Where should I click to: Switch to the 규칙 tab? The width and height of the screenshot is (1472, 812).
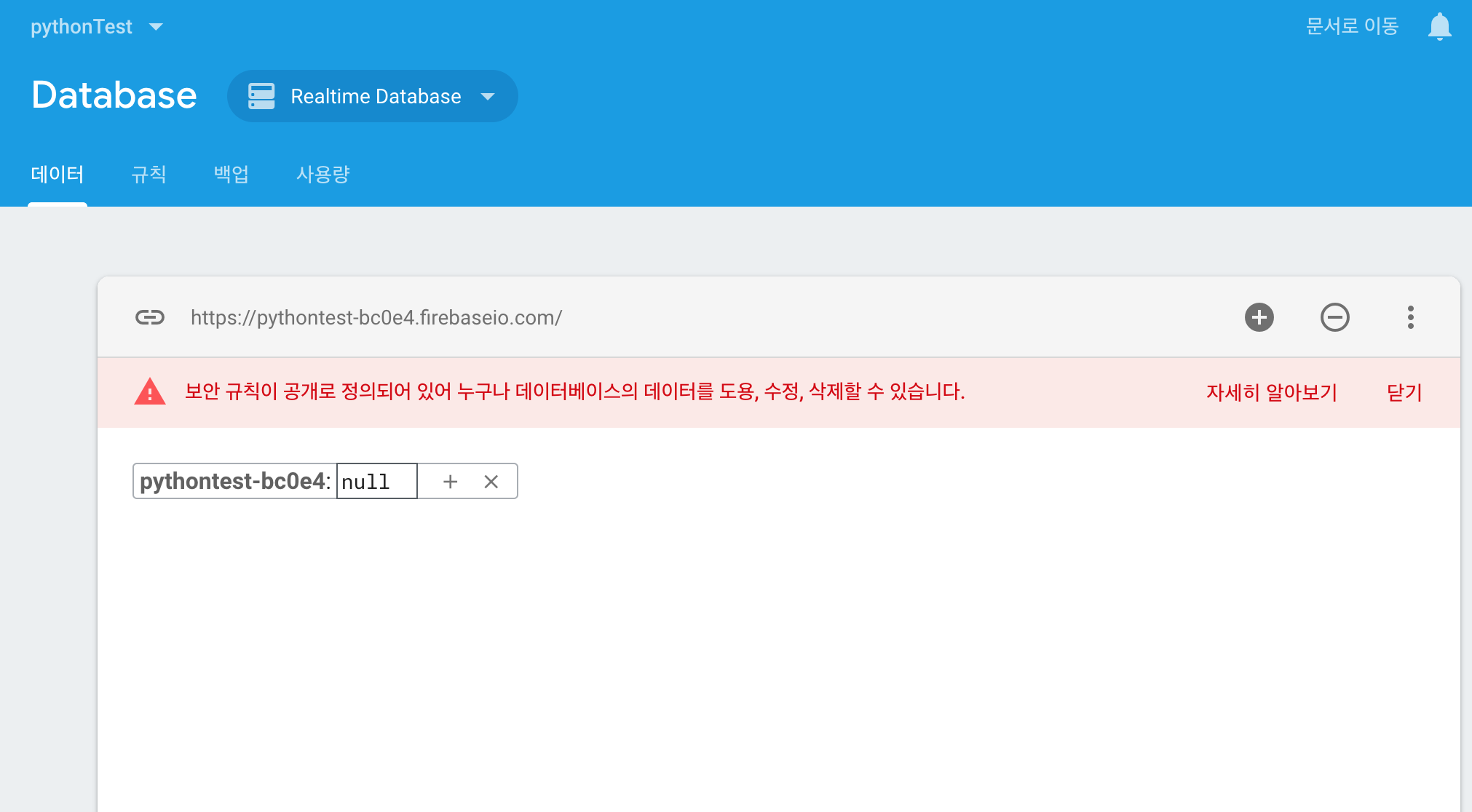point(149,175)
